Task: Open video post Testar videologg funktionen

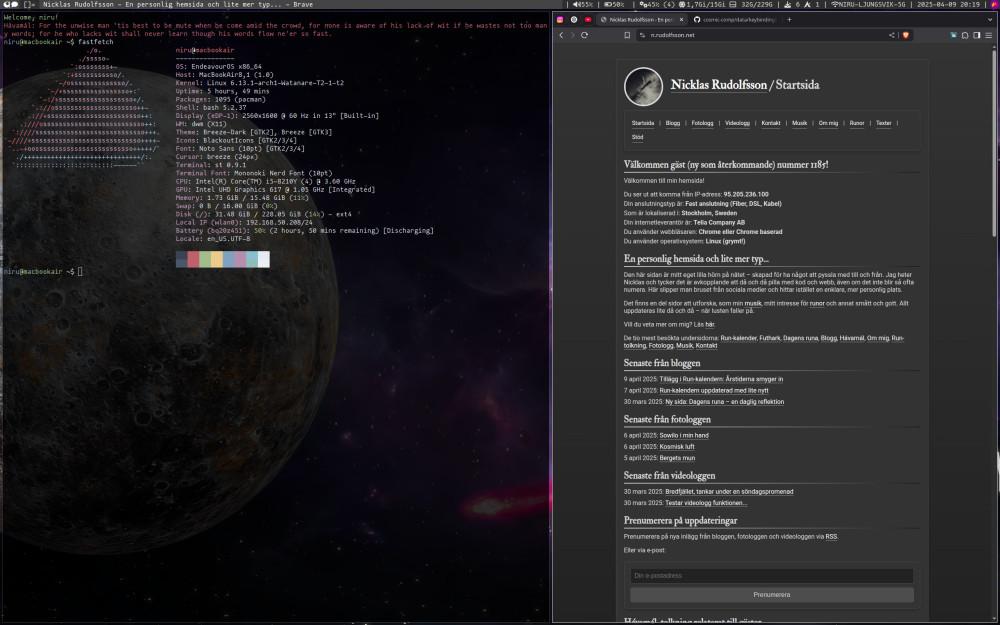Action: coord(706,503)
